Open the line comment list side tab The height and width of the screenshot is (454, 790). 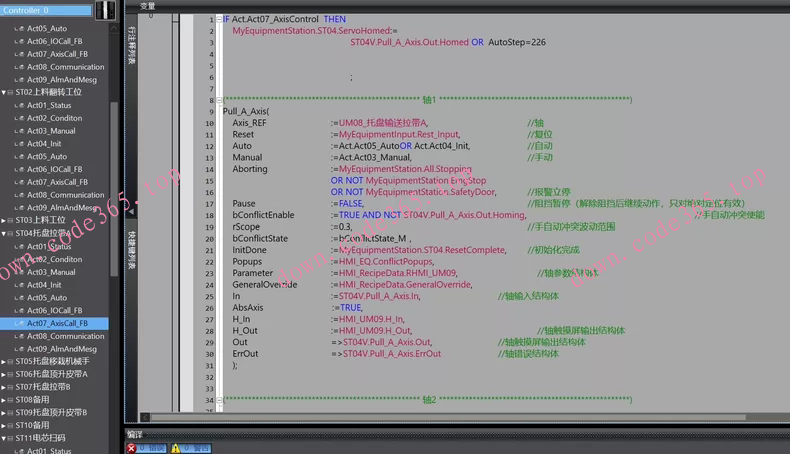tap(131, 43)
